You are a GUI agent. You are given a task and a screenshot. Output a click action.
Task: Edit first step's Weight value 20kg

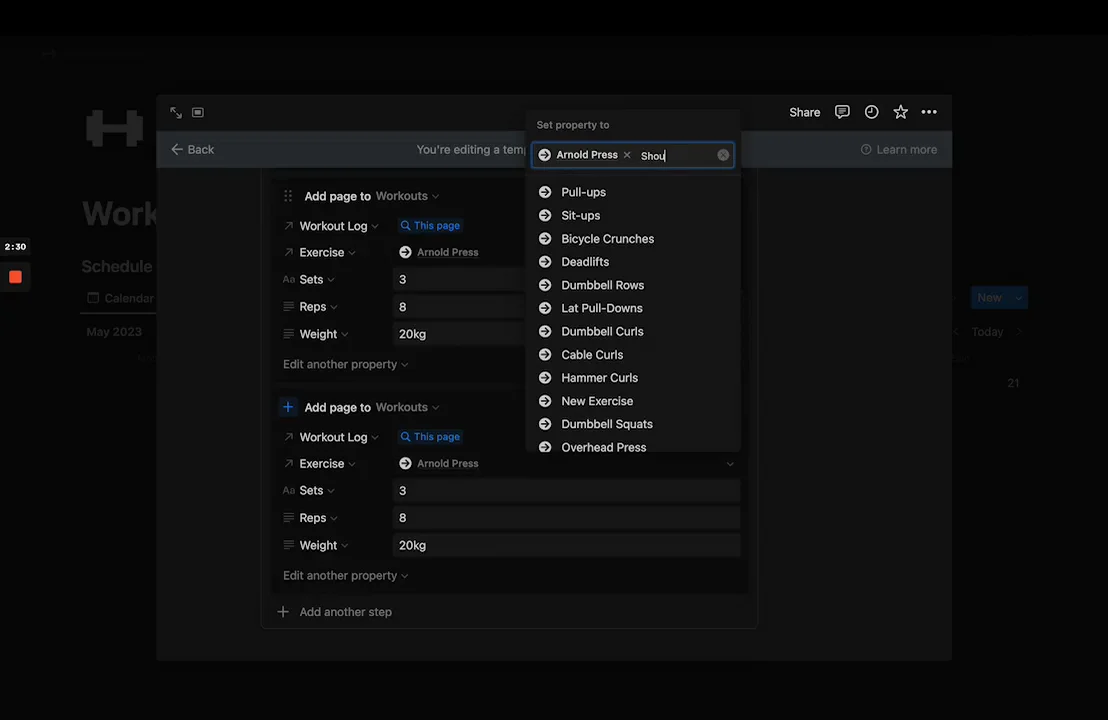[459, 334]
